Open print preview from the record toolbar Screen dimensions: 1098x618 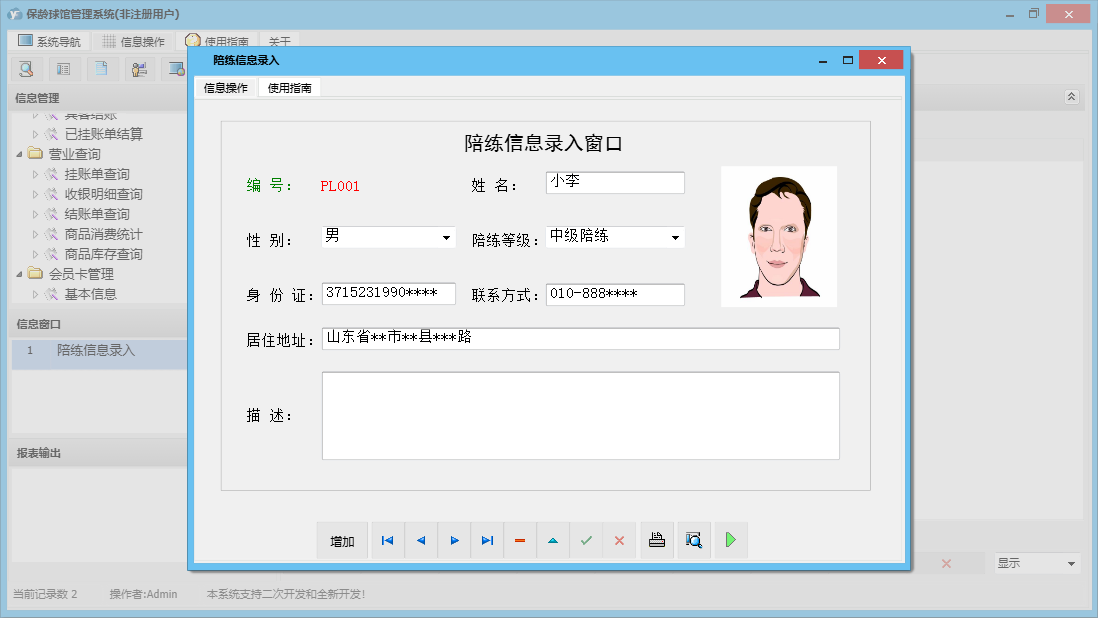[x=693, y=540]
